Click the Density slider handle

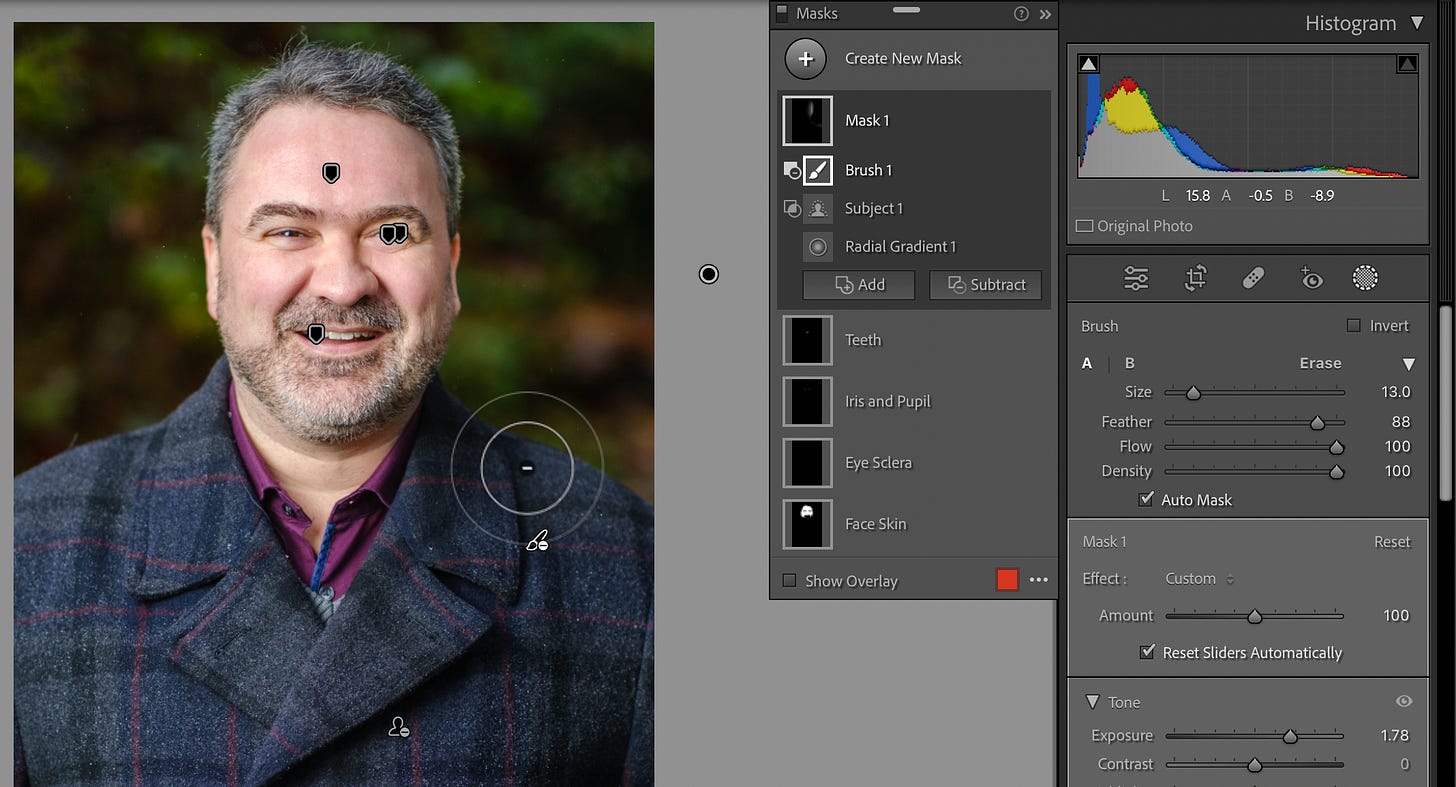(x=1336, y=472)
